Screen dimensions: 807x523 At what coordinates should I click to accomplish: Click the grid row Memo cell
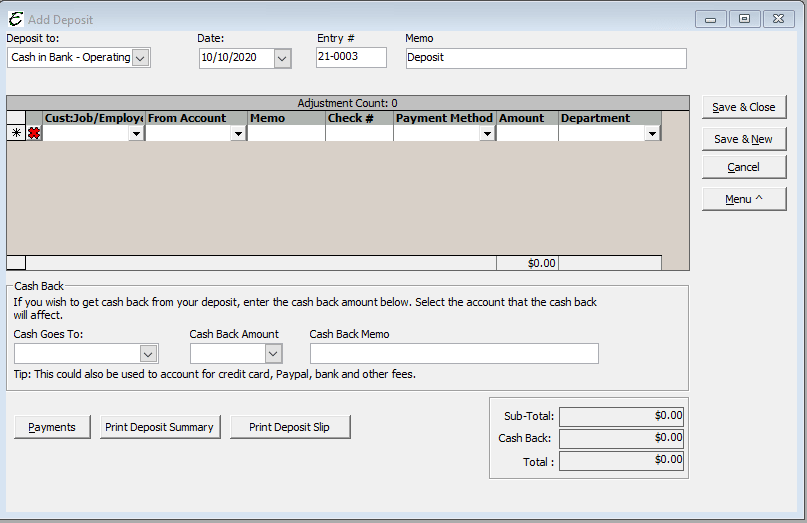click(286, 134)
